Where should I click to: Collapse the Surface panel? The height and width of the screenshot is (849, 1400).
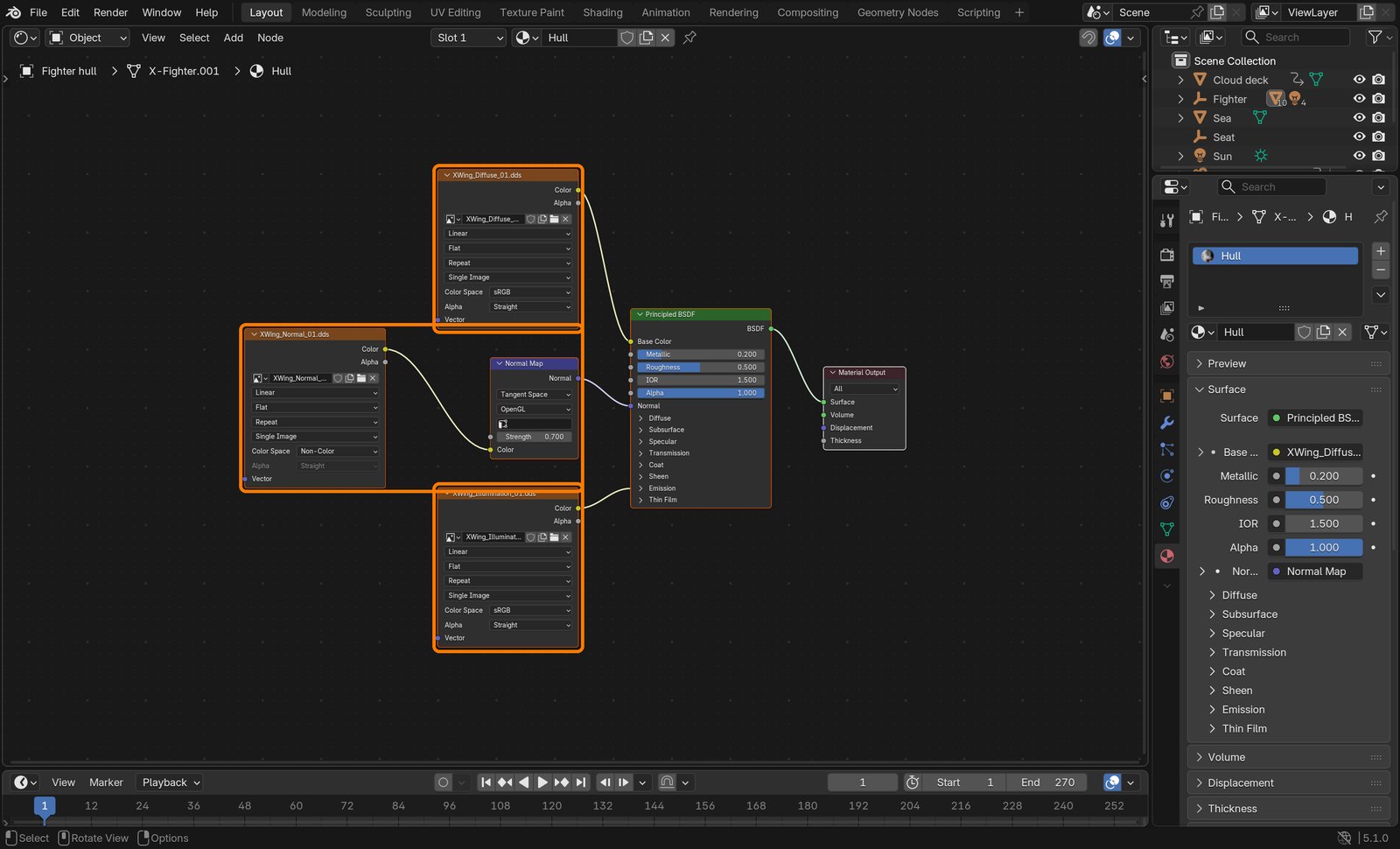click(1288, 389)
